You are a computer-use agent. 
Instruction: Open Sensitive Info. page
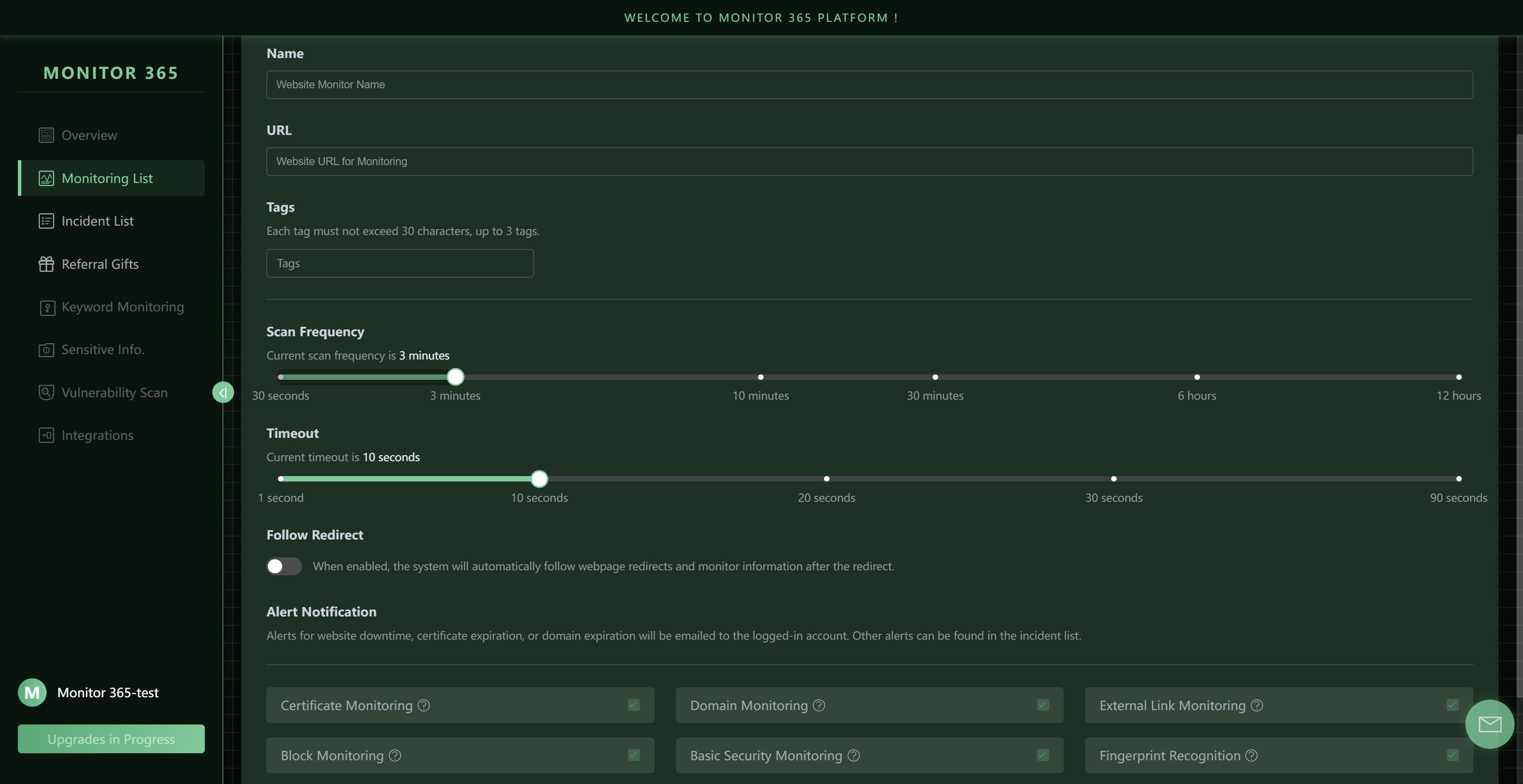(x=111, y=350)
